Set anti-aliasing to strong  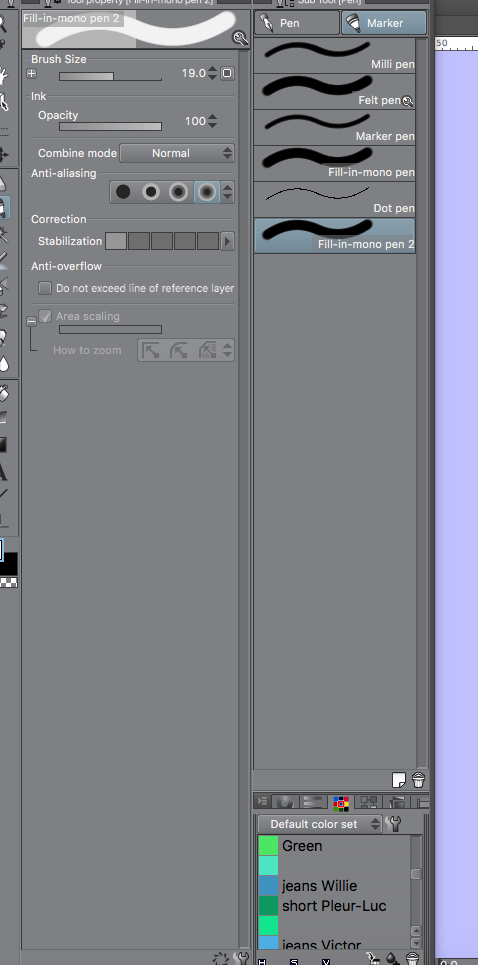point(207,192)
